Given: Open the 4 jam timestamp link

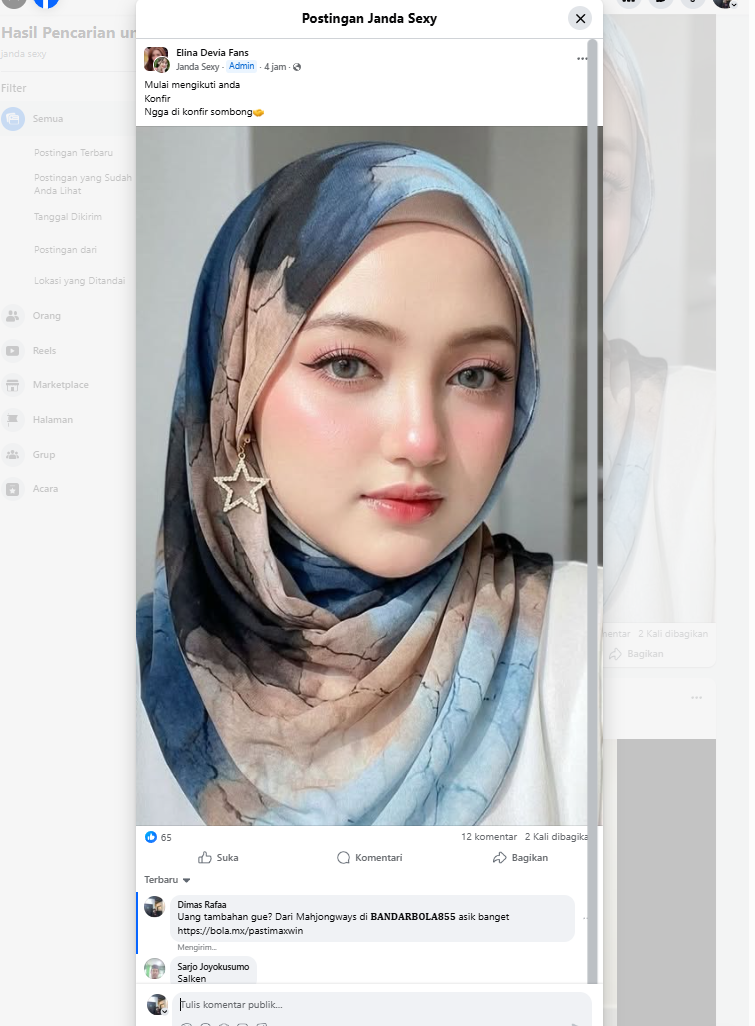Looking at the screenshot, I should click(275, 67).
